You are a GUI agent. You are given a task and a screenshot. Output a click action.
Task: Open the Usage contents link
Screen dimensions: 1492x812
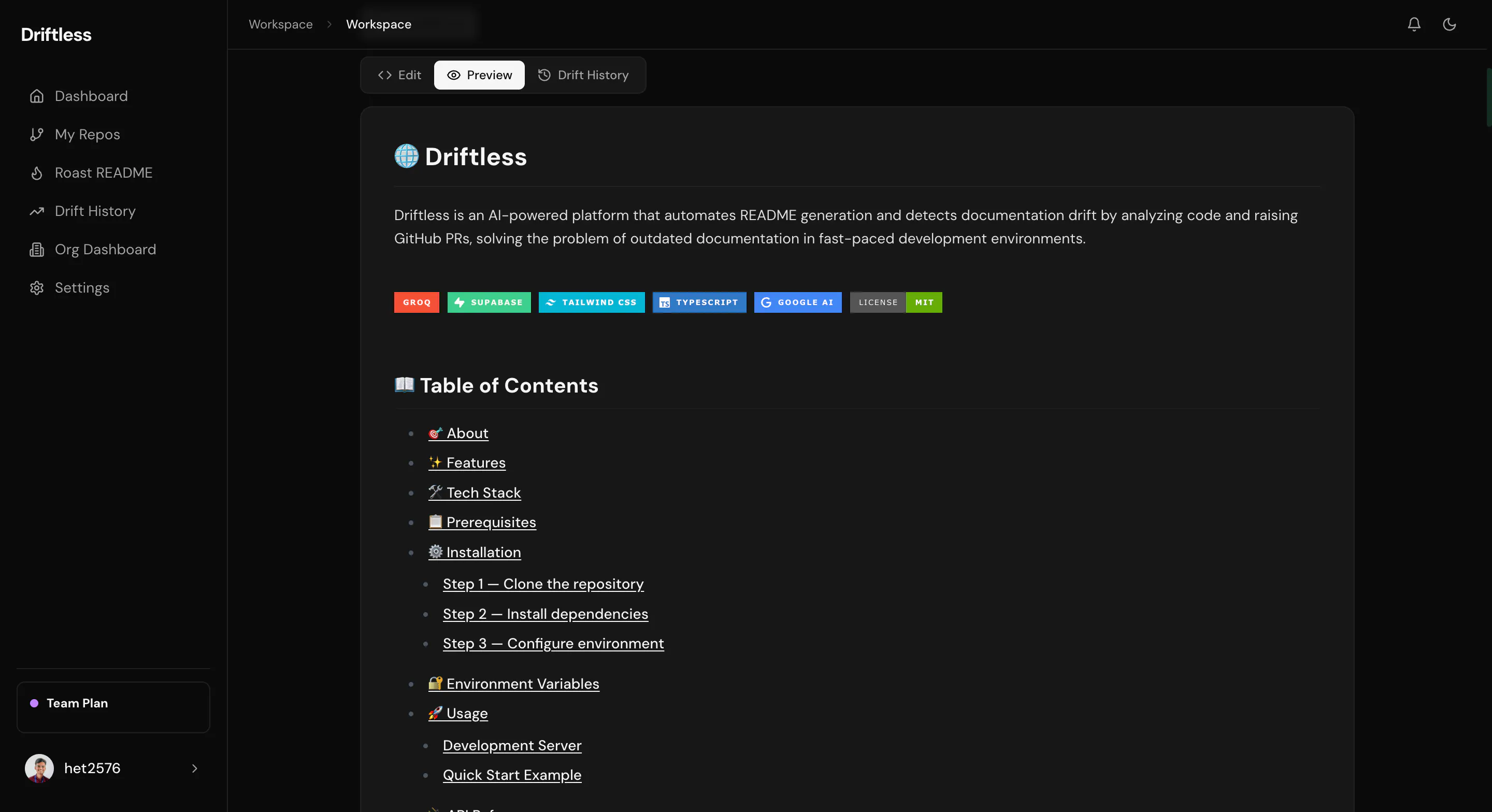click(458, 714)
